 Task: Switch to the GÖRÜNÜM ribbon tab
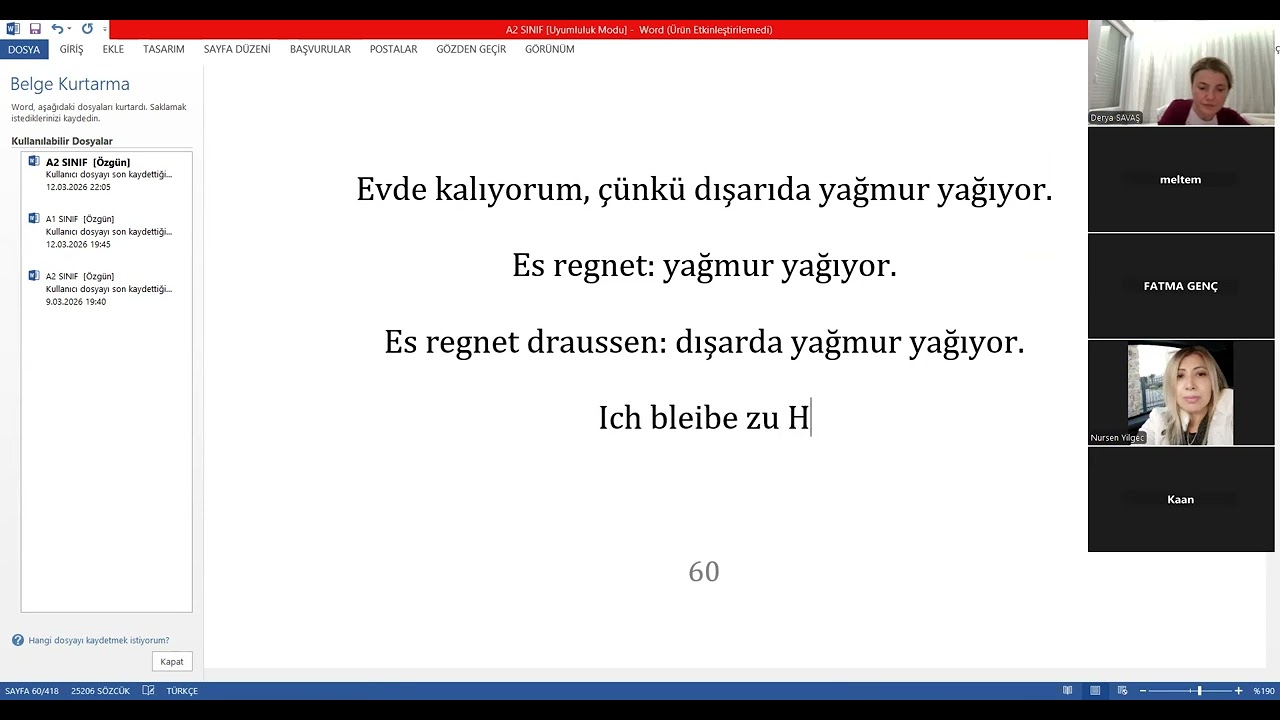pos(550,49)
